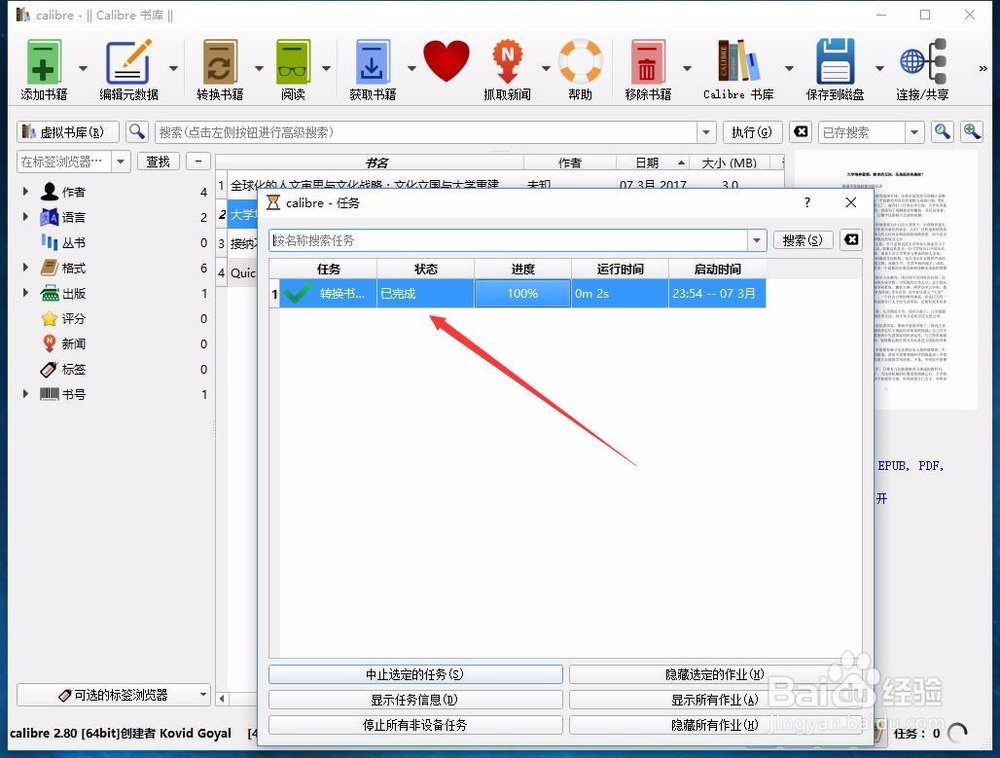Click the Connect/share globe icon
1000x758 pixels.
coord(923,61)
